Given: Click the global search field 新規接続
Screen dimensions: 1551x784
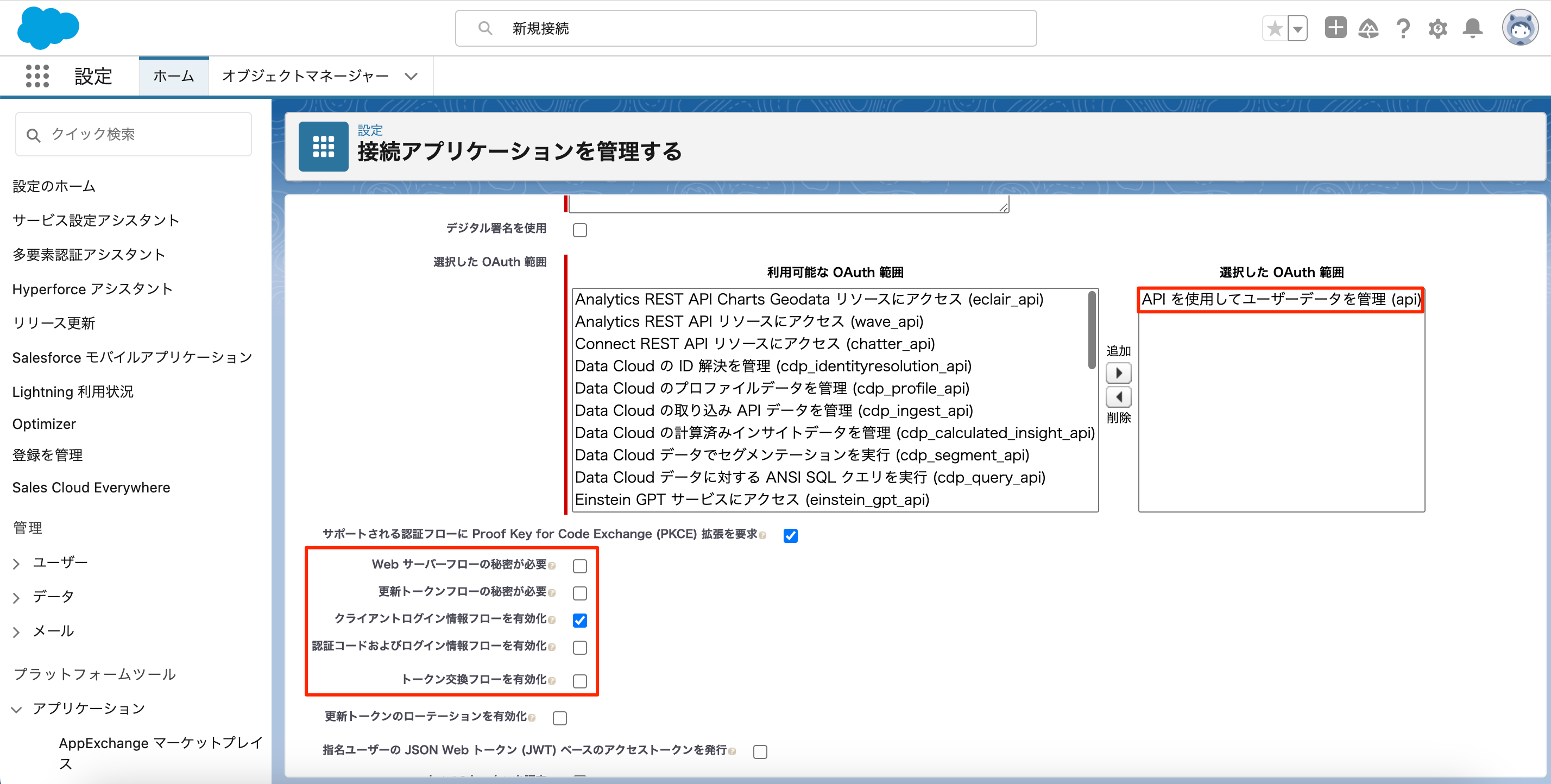Looking at the screenshot, I should pyautogui.click(x=746, y=28).
